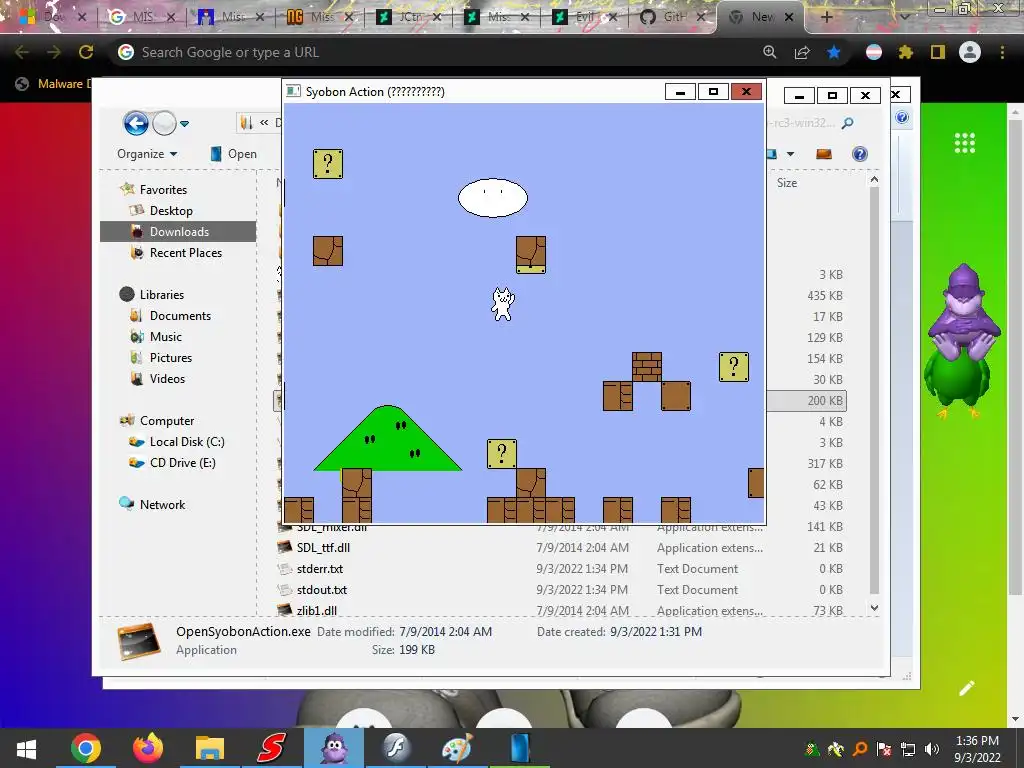Screen dimensions: 1024x768
Task: Open the Windows Start button
Action: (26, 748)
